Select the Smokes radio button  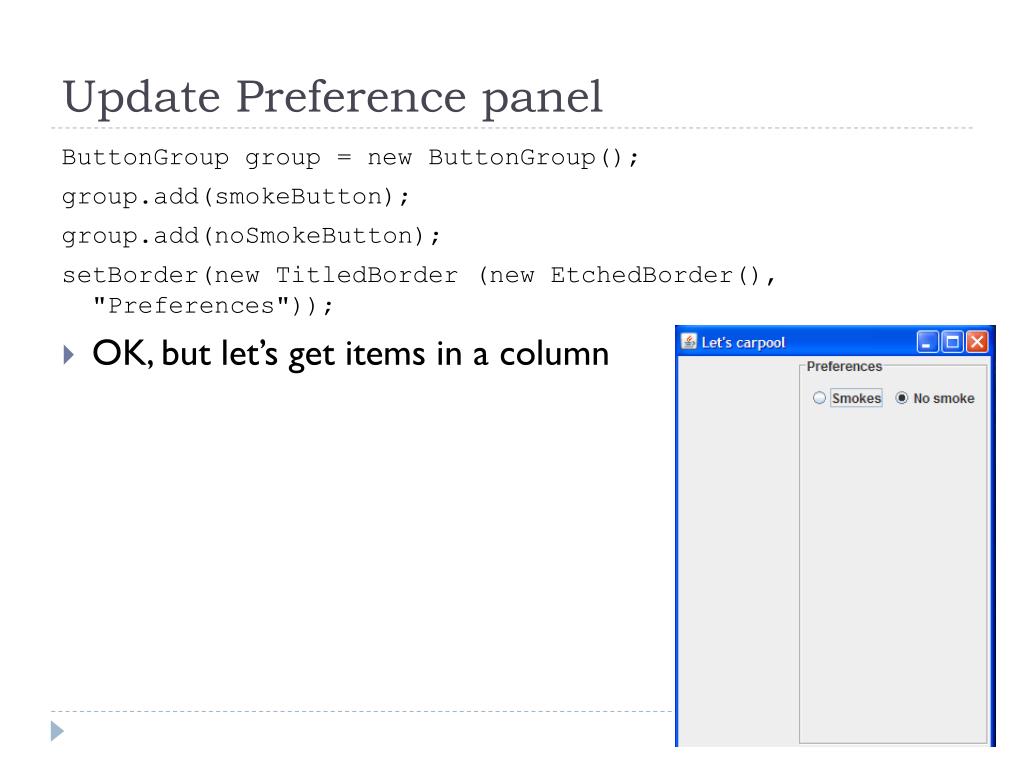(819, 398)
